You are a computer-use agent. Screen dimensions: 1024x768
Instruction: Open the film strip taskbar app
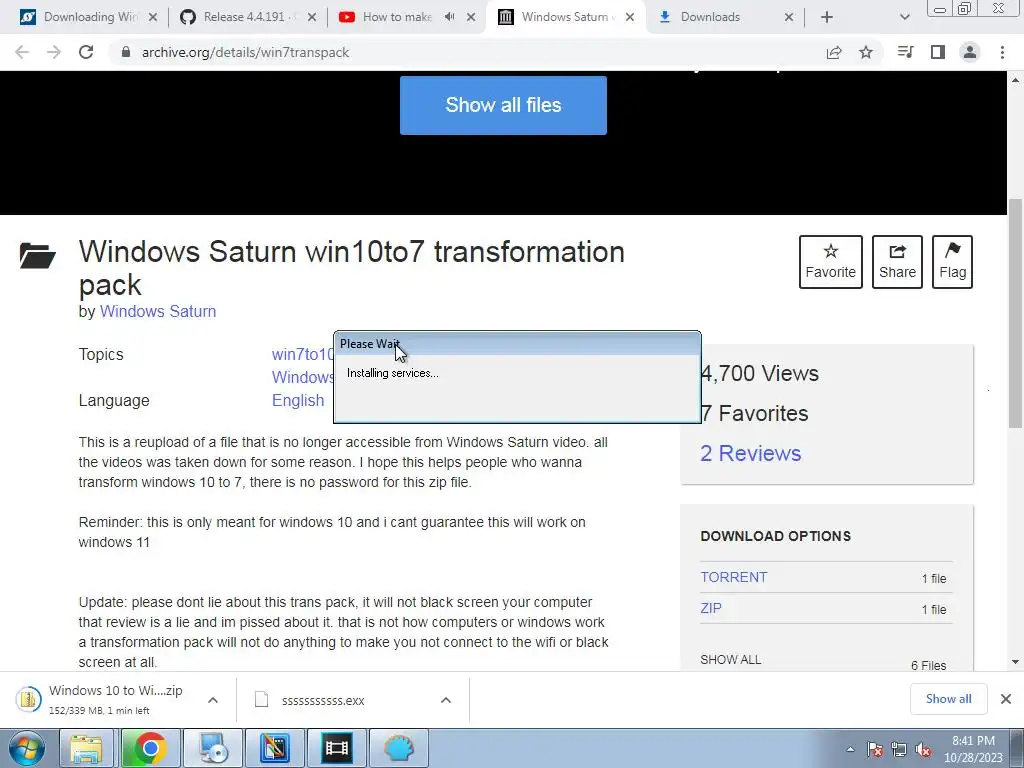(x=337, y=748)
